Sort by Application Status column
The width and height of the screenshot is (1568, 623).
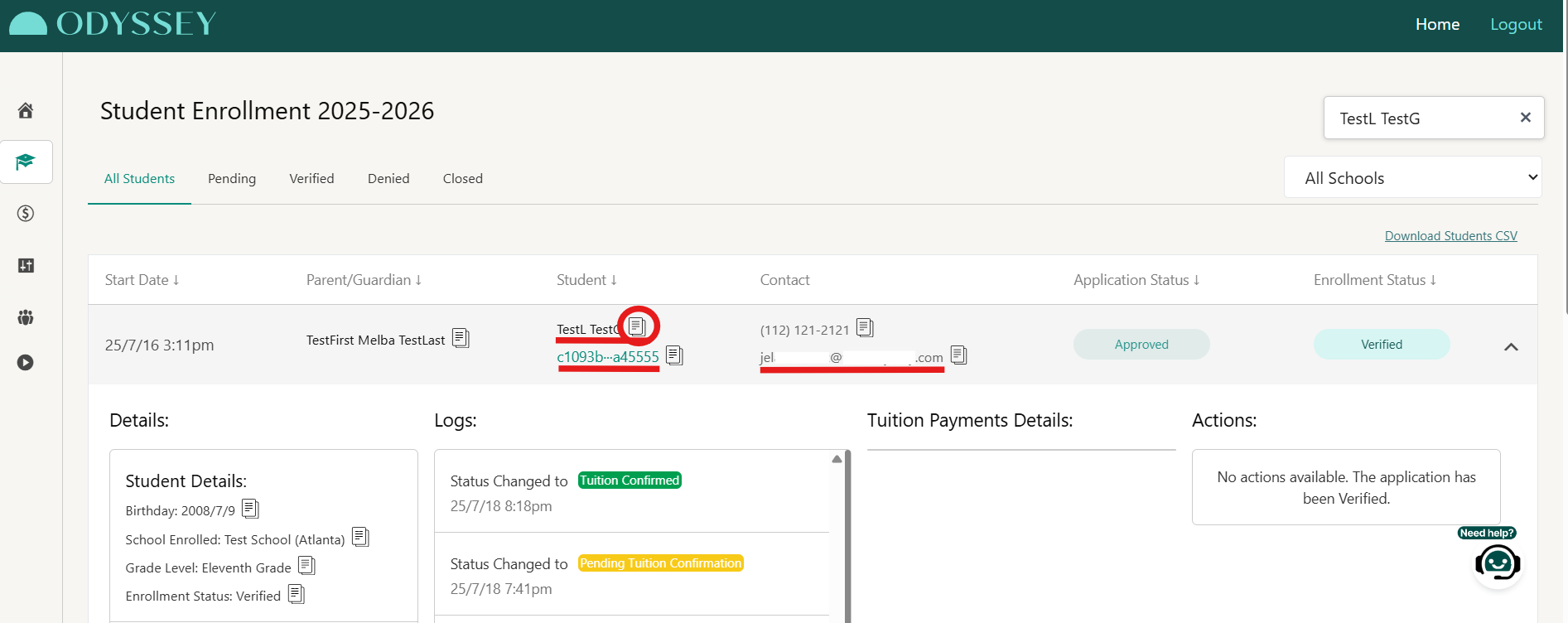point(1136,280)
